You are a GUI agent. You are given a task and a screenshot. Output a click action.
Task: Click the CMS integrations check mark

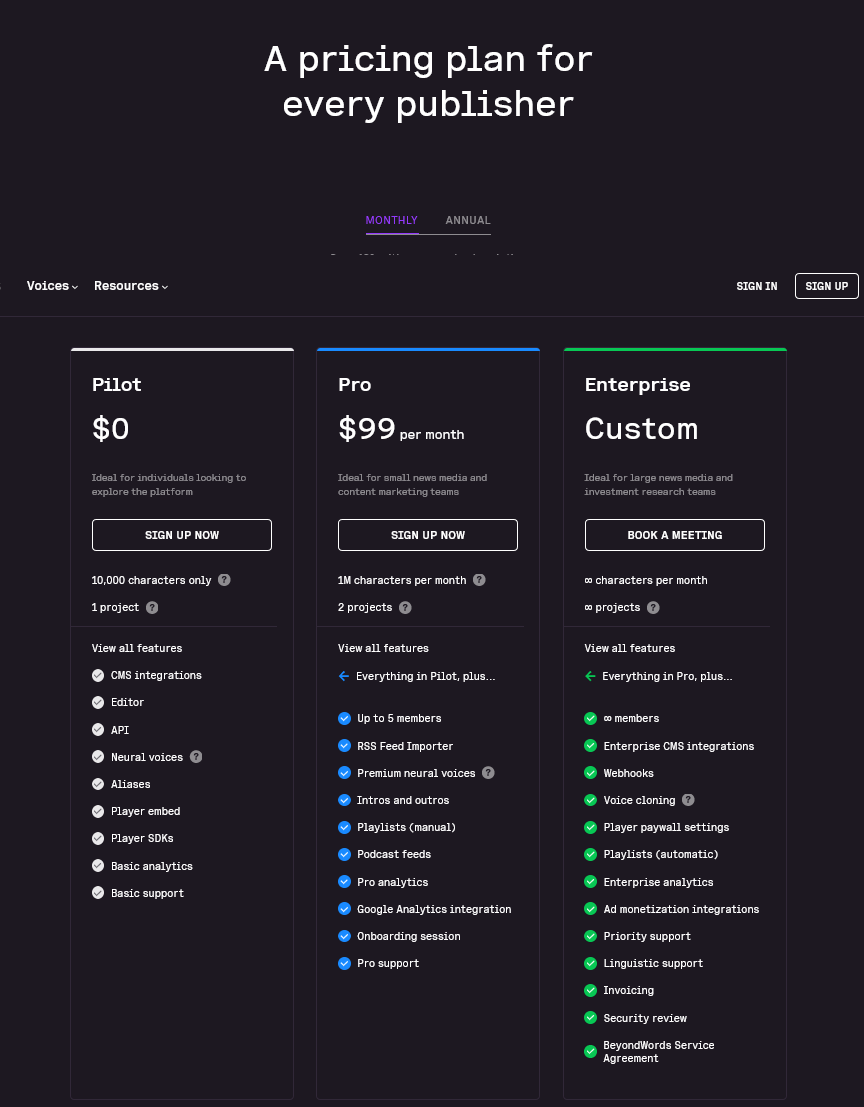click(x=98, y=675)
